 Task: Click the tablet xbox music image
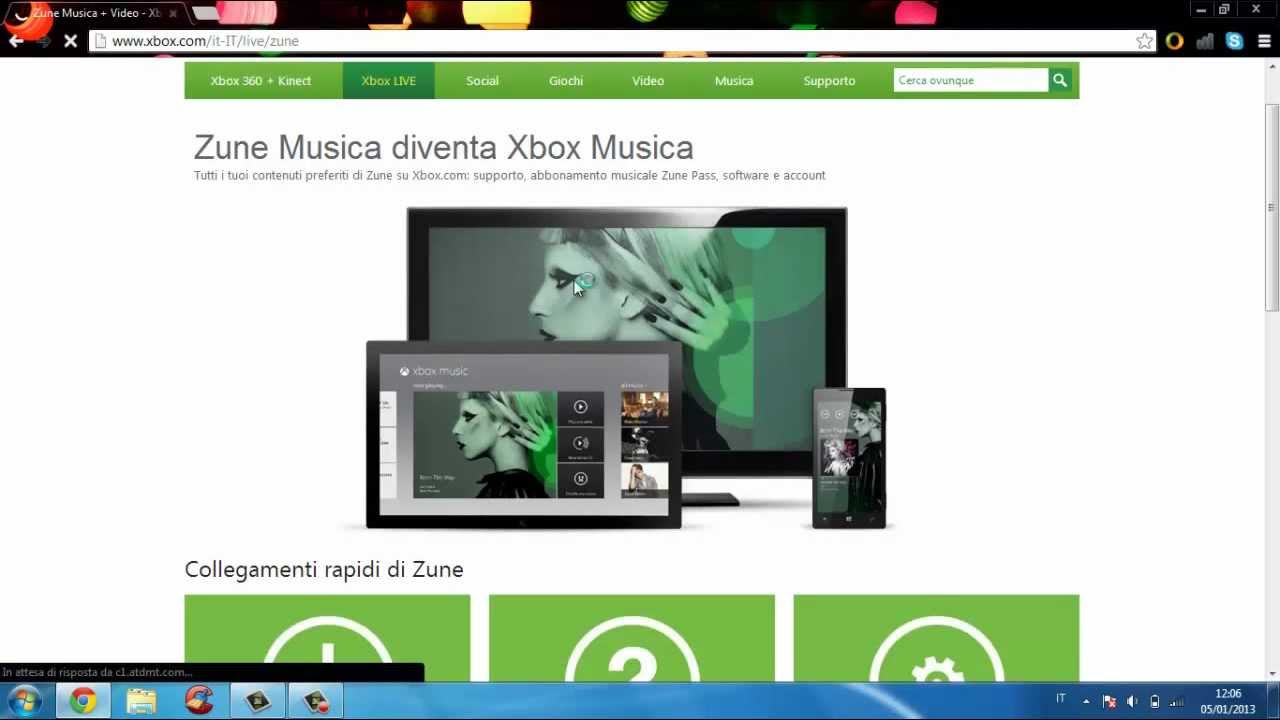click(524, 435)
